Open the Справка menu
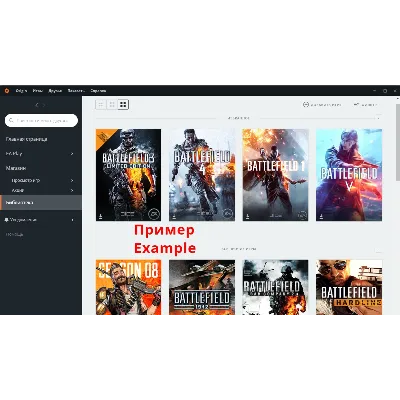This screenshot has width=400, height=400. tap(98, 91)
